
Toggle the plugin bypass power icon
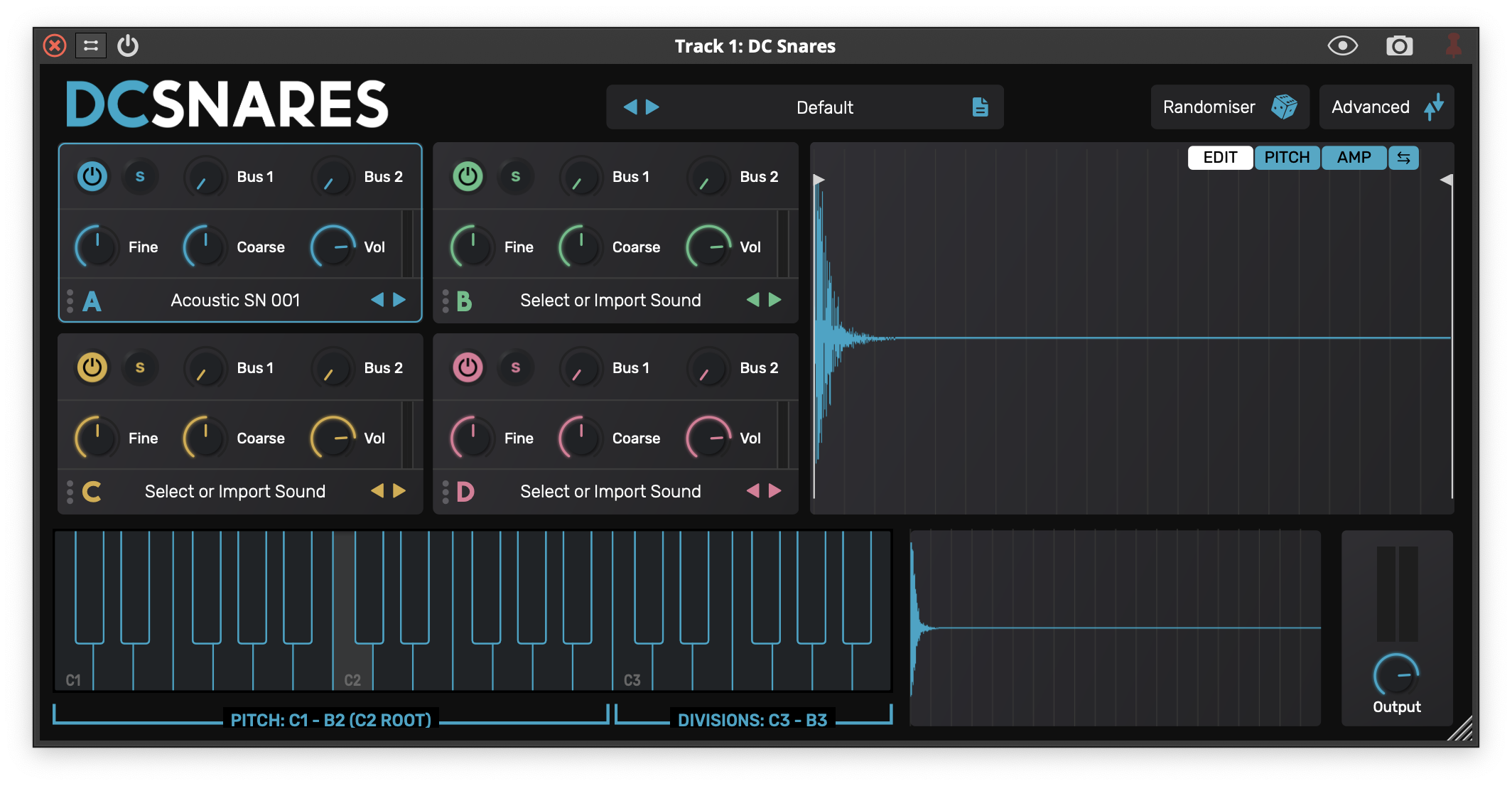128,46
